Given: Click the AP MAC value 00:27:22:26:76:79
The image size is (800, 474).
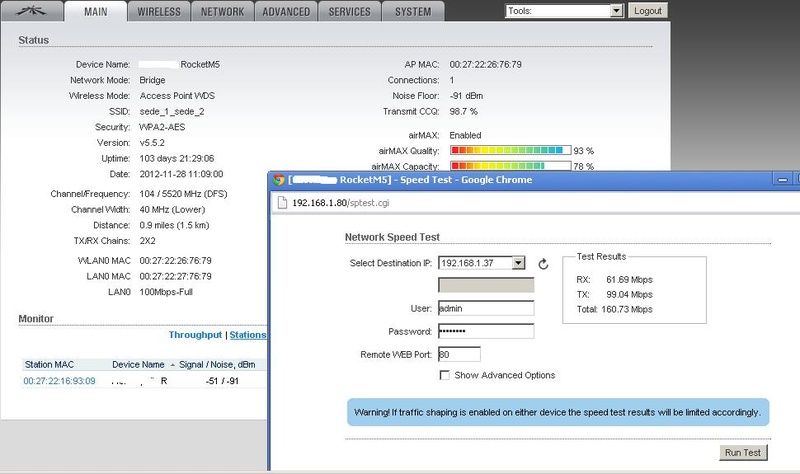Looking at the screenshot, I should pyautogui.click(x=486, y=64).
